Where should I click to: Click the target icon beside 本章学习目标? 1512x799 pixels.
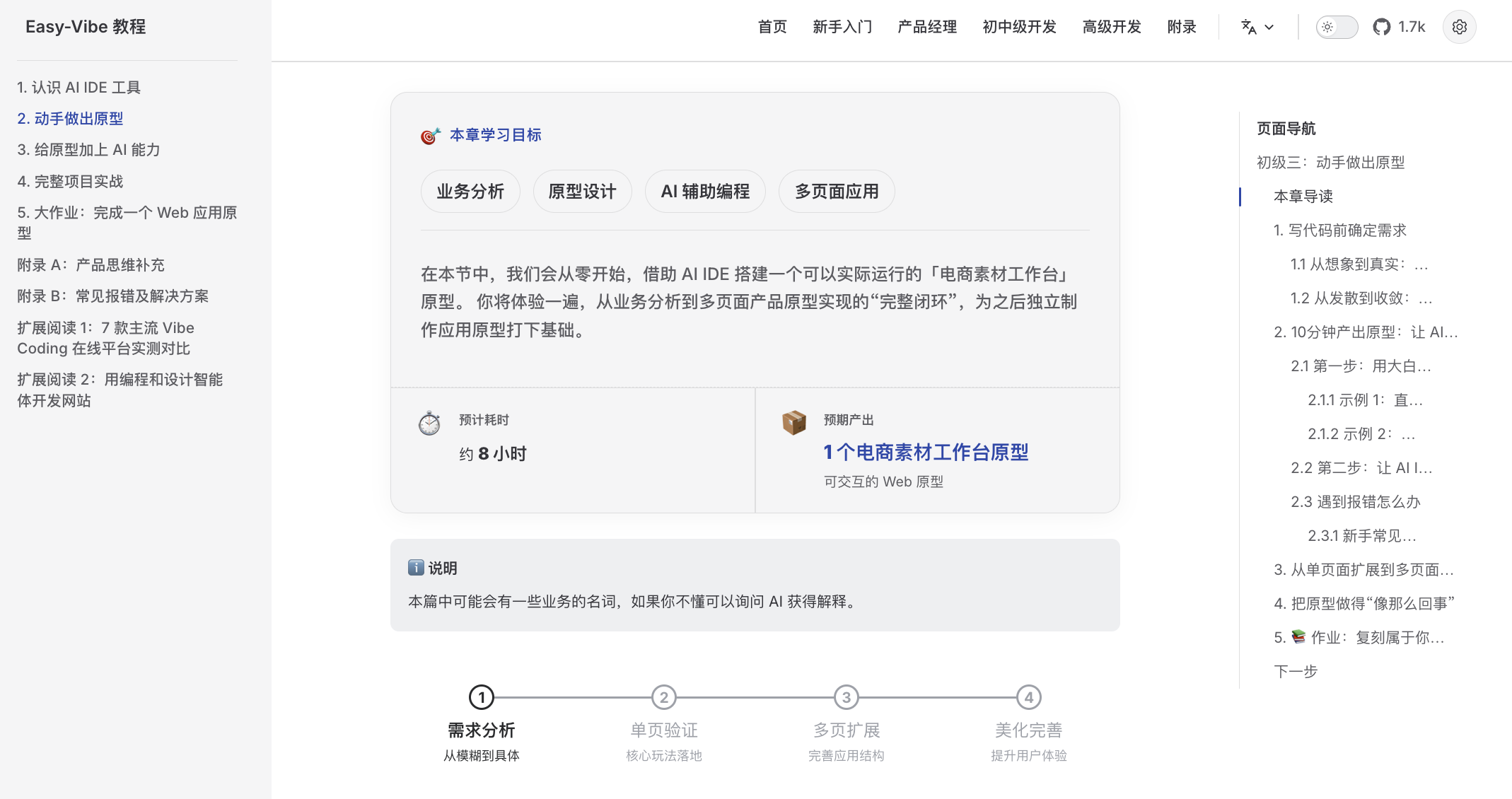tap(429, 135)
